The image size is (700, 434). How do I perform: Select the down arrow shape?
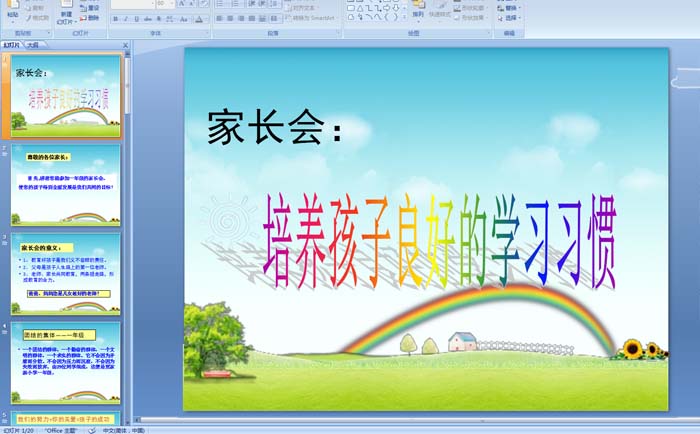(396, 8)
